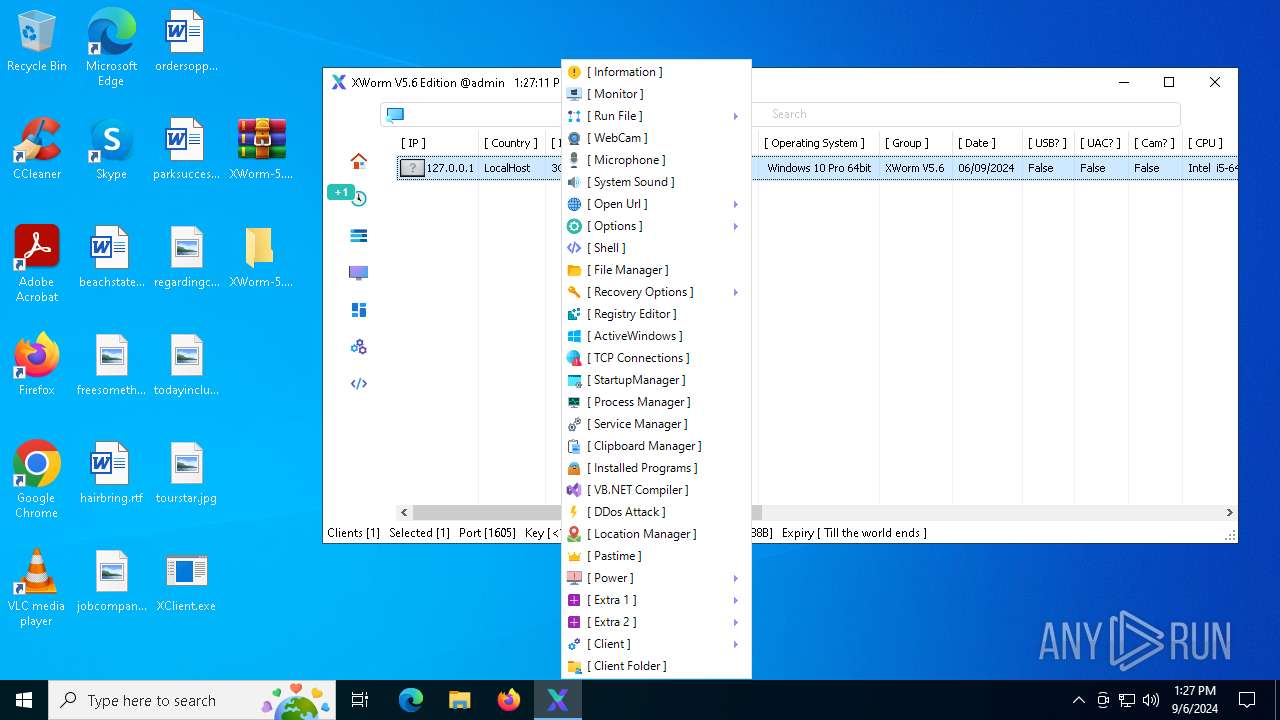
Task: Open the clock history icon in sidebar
Action: pos(358,198)
